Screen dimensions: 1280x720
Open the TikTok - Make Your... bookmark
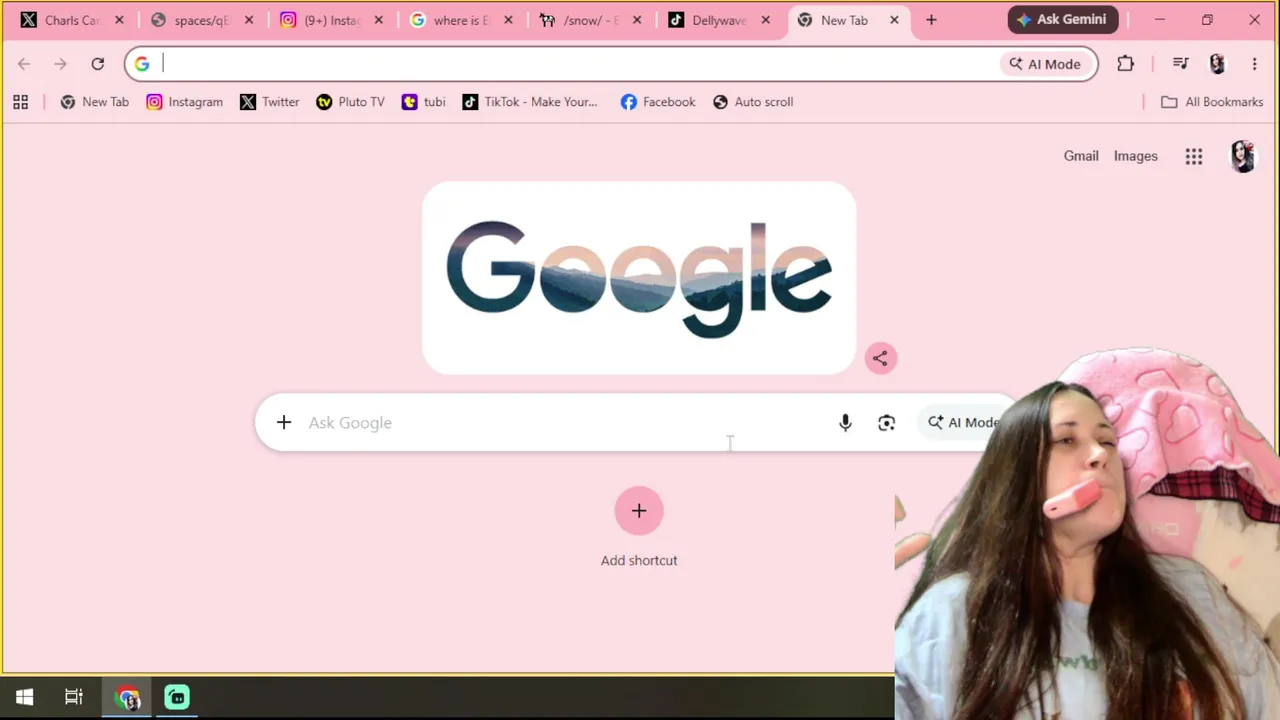pos(530,102)
